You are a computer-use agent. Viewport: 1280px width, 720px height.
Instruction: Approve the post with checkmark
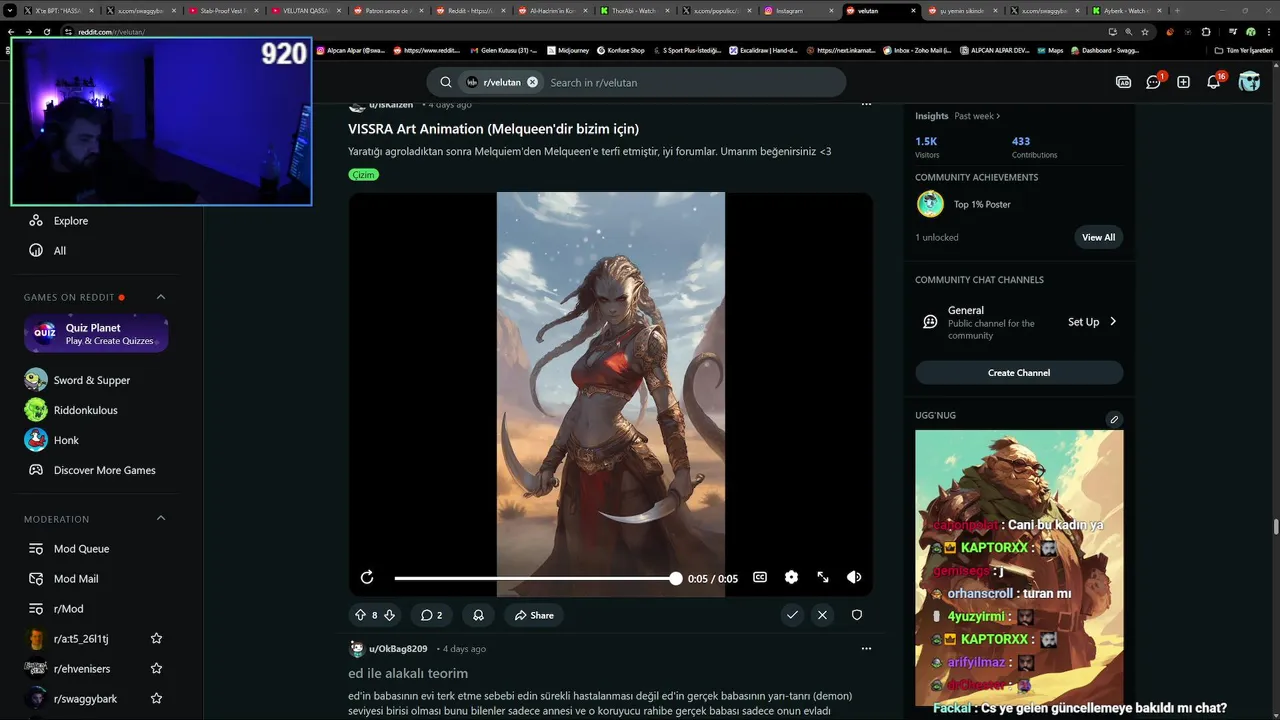pos(792,615)
